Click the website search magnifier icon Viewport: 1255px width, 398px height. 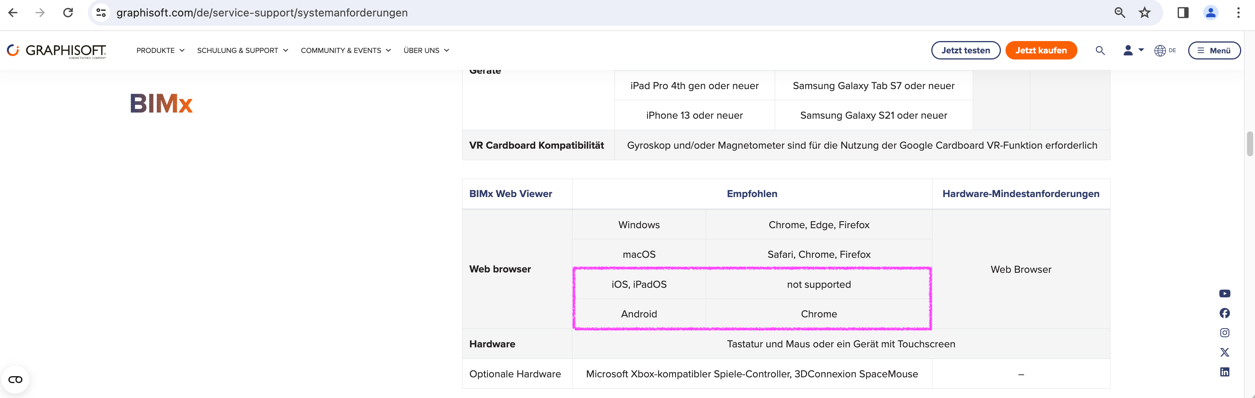tap(1100, 50)
